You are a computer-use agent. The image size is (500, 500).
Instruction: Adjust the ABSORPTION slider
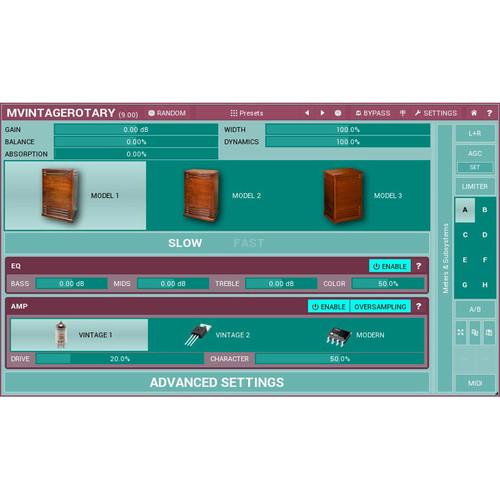pos(136,154)
